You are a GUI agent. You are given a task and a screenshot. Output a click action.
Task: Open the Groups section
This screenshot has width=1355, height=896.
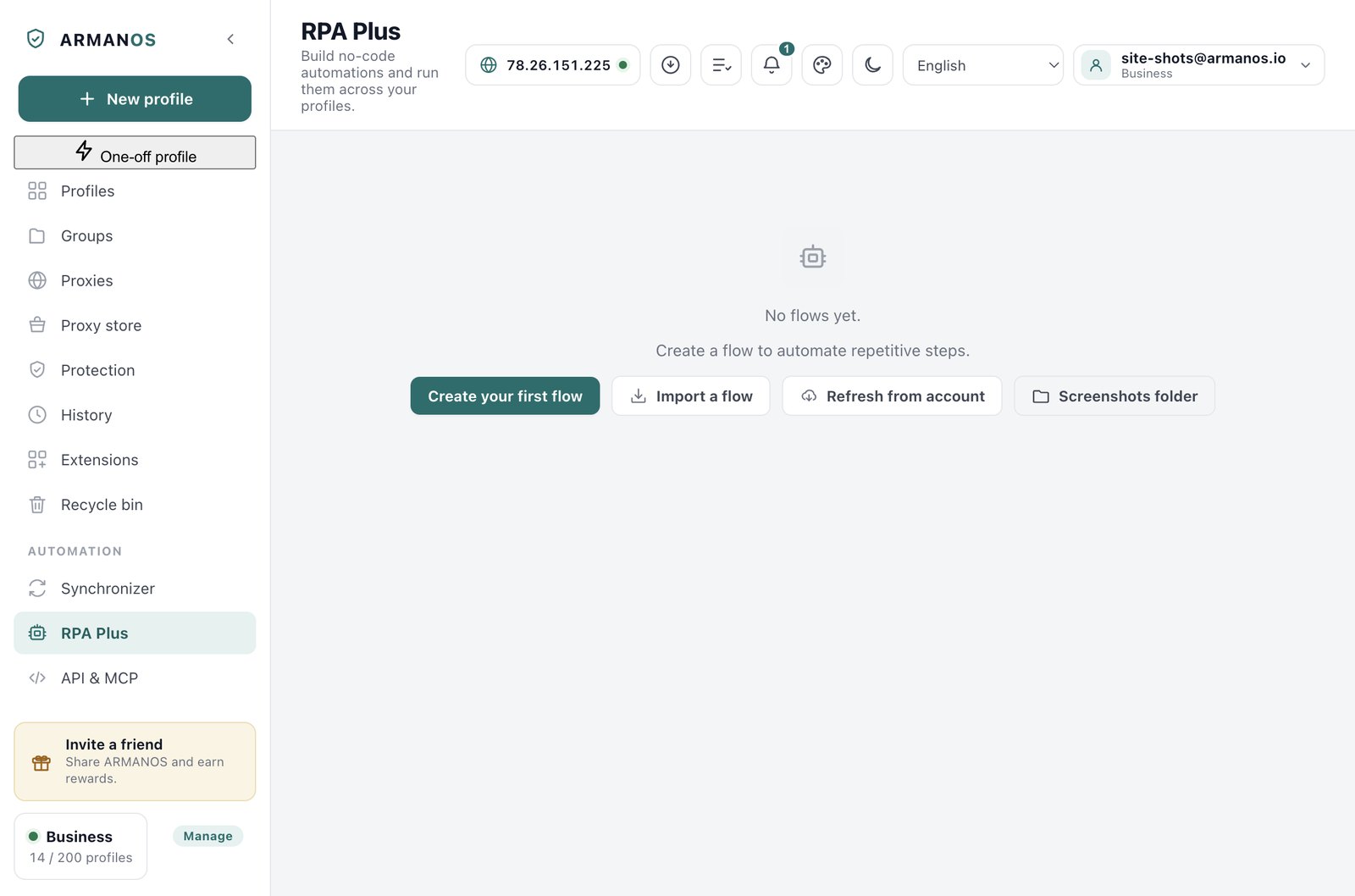pos(135,236)
